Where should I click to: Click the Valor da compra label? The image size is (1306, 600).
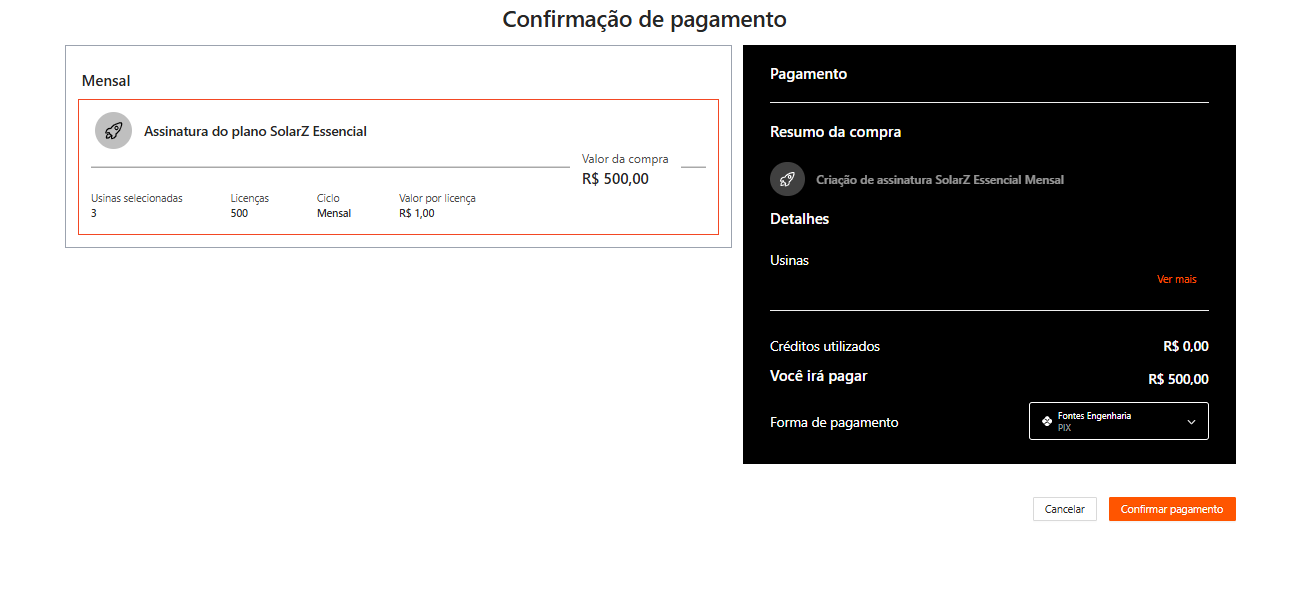pos(625,159)
